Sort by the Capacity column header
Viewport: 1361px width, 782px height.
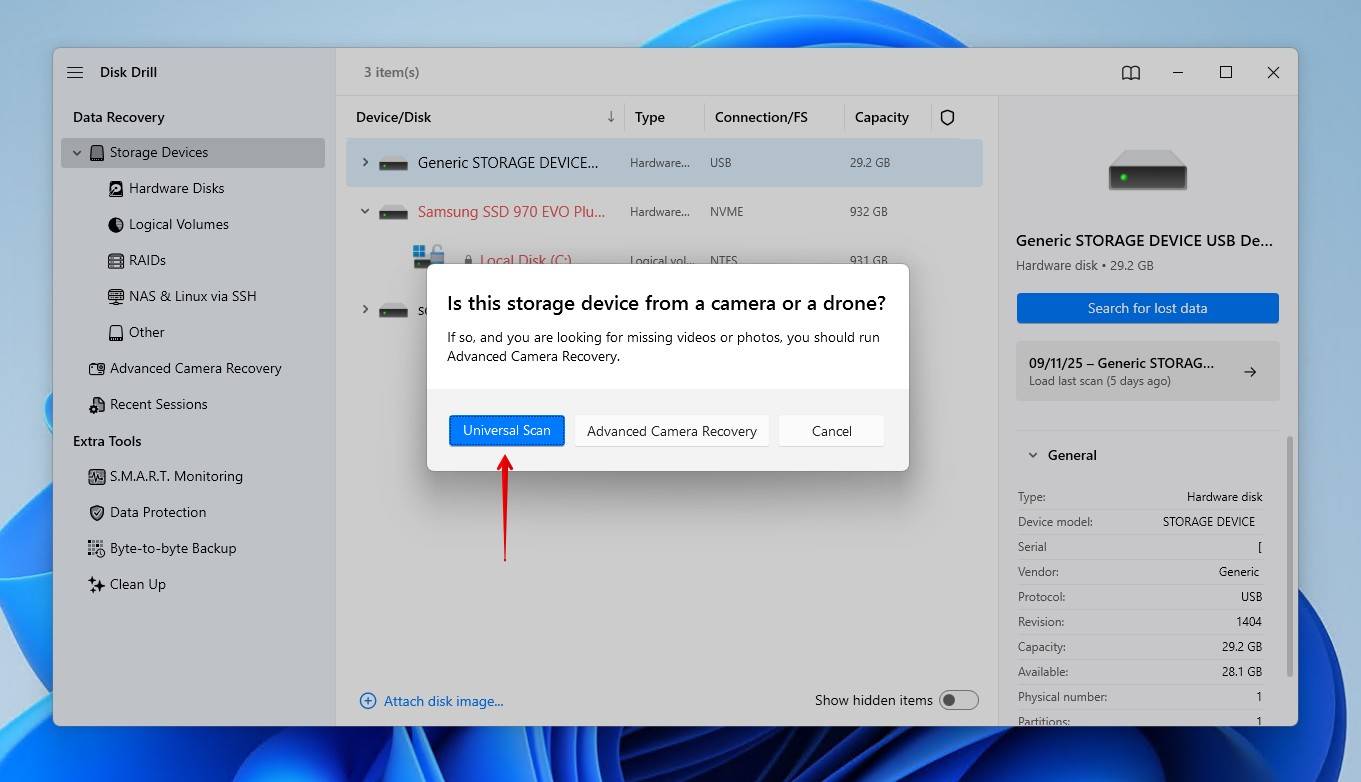pyautogui.click(x=882, y=117)
